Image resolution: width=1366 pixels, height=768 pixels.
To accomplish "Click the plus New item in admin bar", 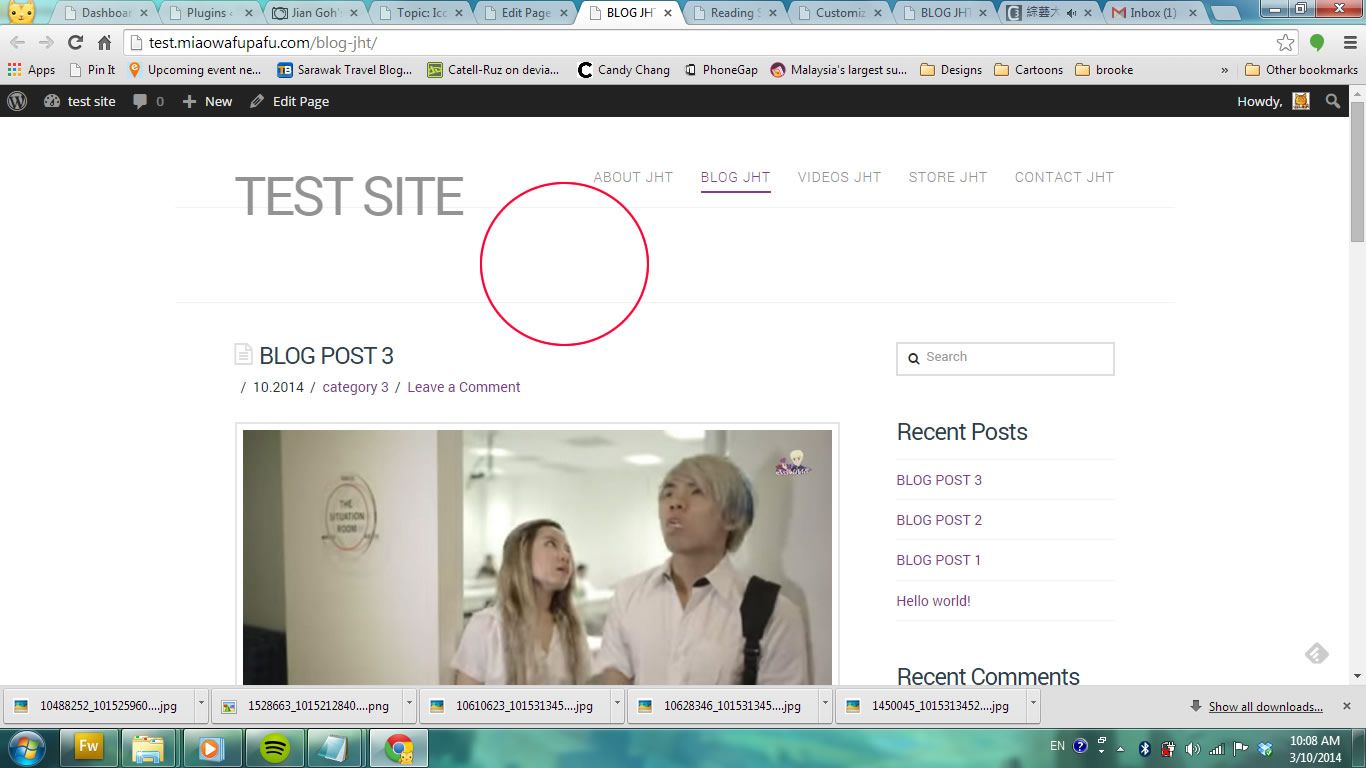I will tap(207, 101).
